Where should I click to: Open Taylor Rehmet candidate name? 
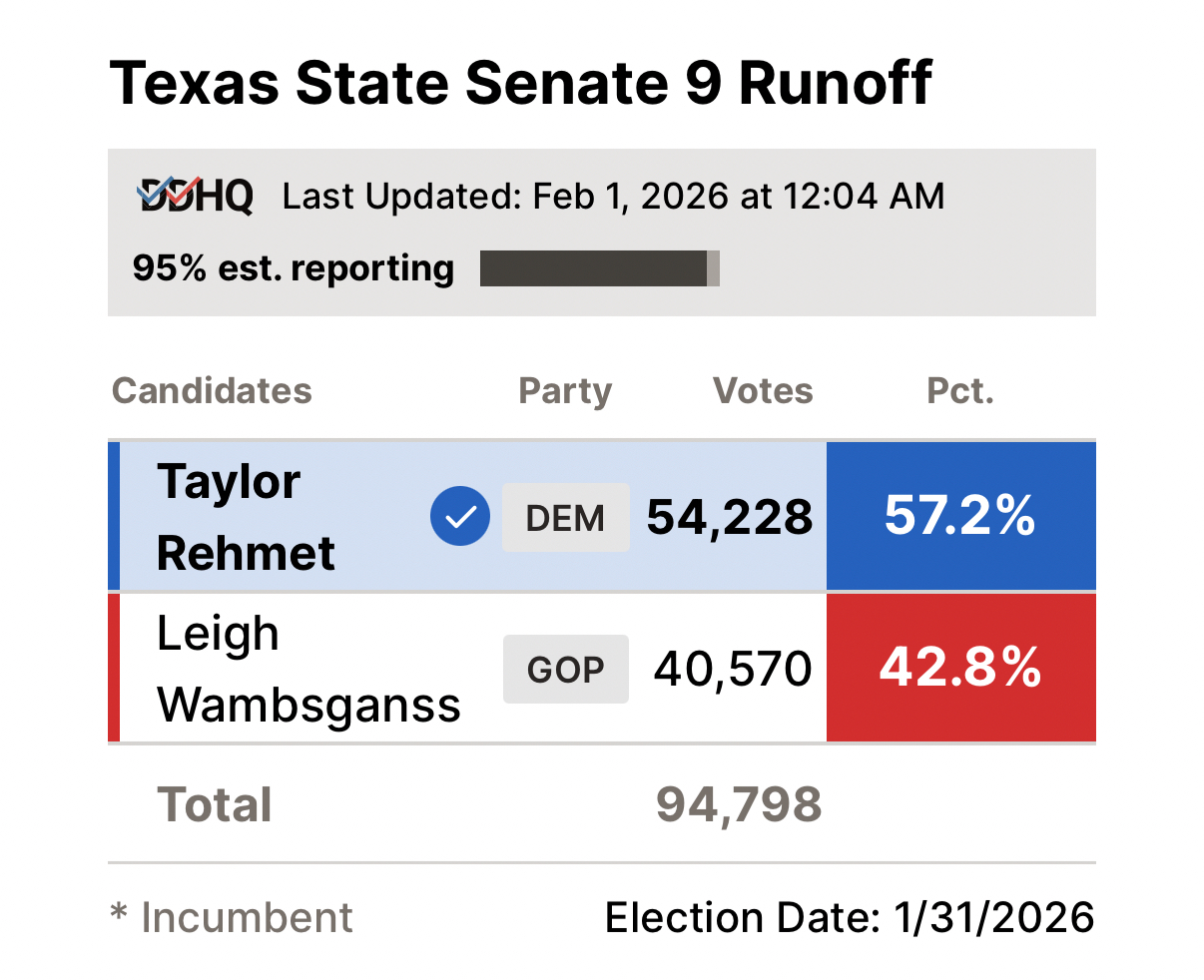(x=246, y=517)
